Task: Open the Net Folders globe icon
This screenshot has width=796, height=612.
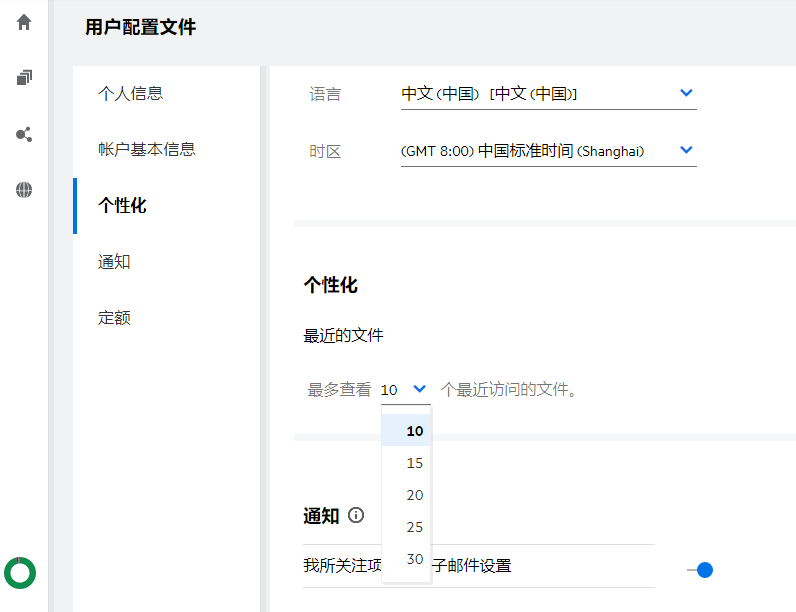Action: coord(24,190)
